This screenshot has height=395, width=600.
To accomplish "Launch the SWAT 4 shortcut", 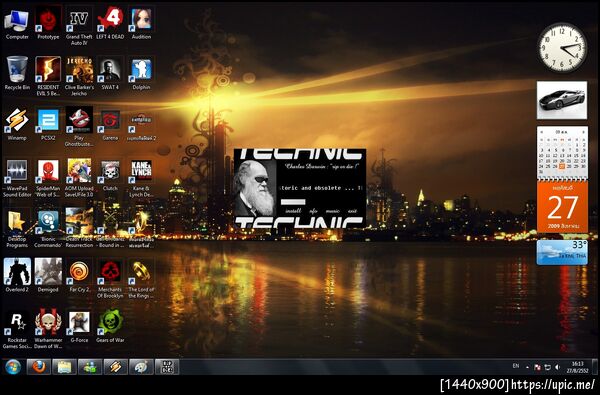I will coord(110,73).
